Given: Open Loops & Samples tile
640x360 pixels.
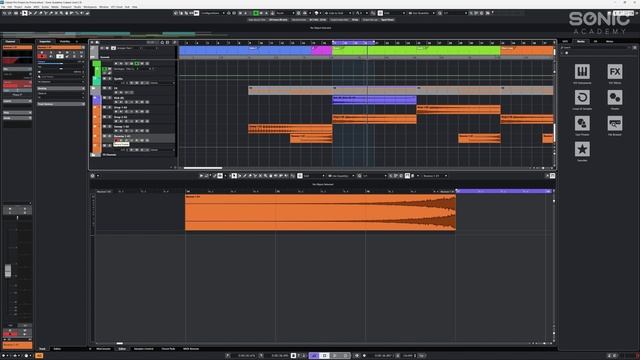Looking at the screenshot, I should point(582,98).
